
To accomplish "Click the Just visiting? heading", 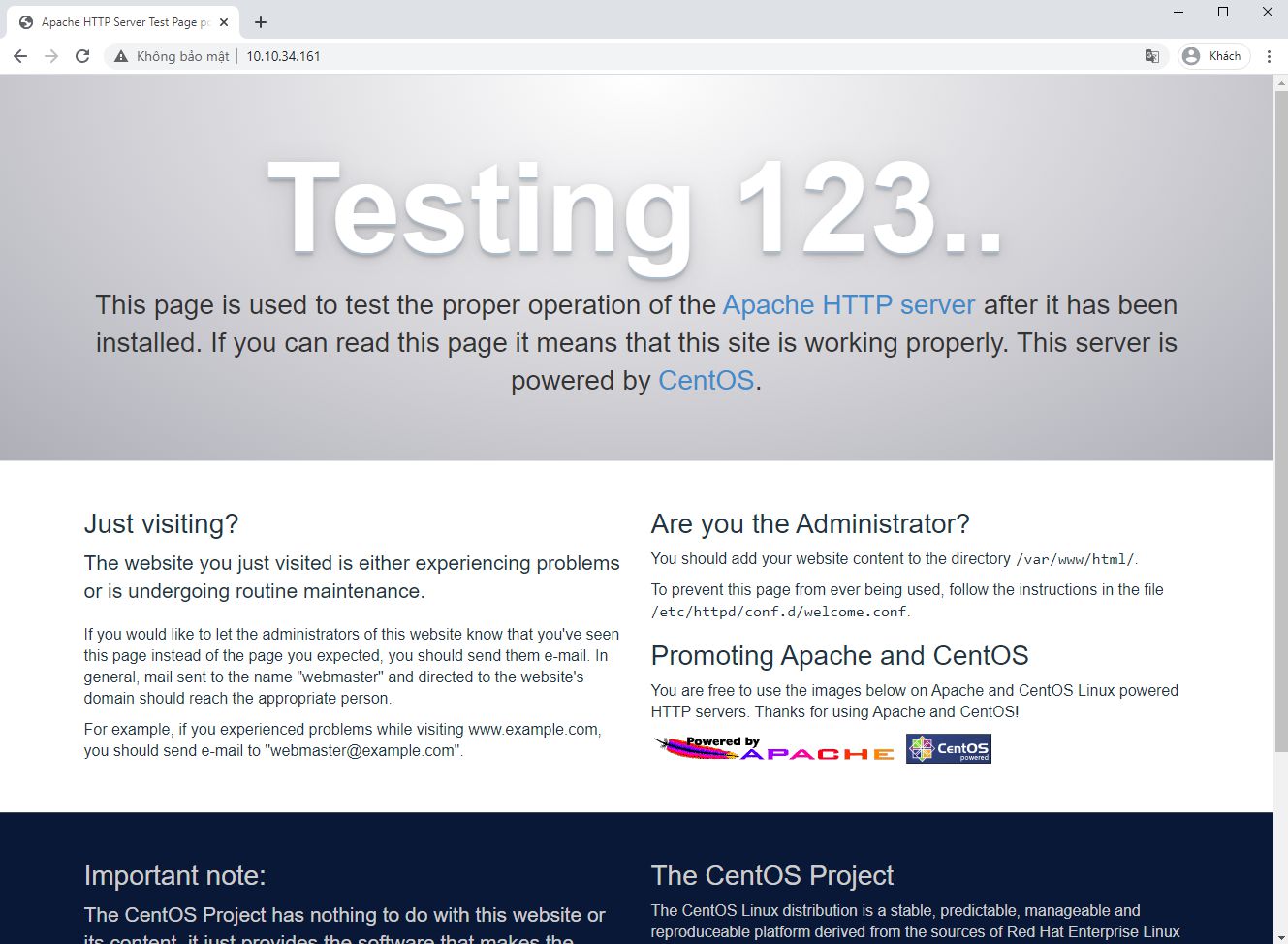I will tap(161, 524).
